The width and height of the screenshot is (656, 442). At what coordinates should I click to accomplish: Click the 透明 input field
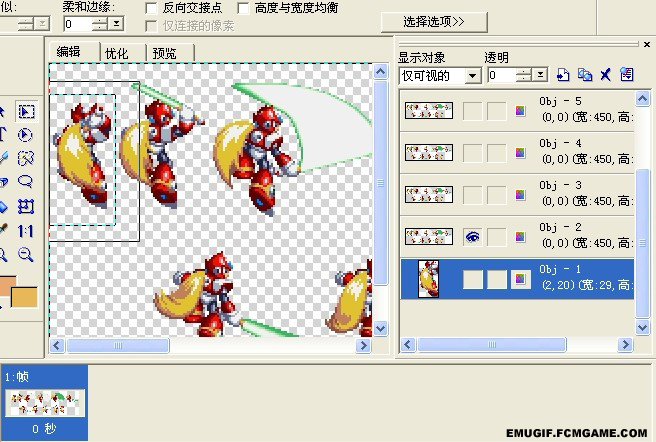coord(502,75)
